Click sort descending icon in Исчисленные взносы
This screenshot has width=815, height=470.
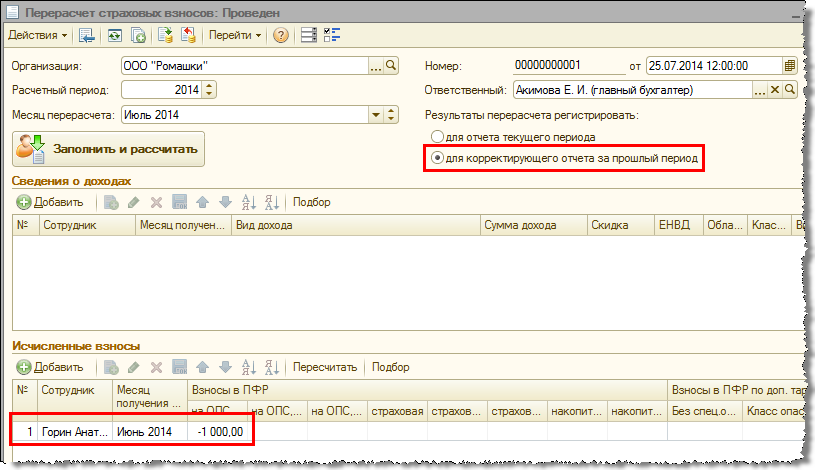pos(272,368)
